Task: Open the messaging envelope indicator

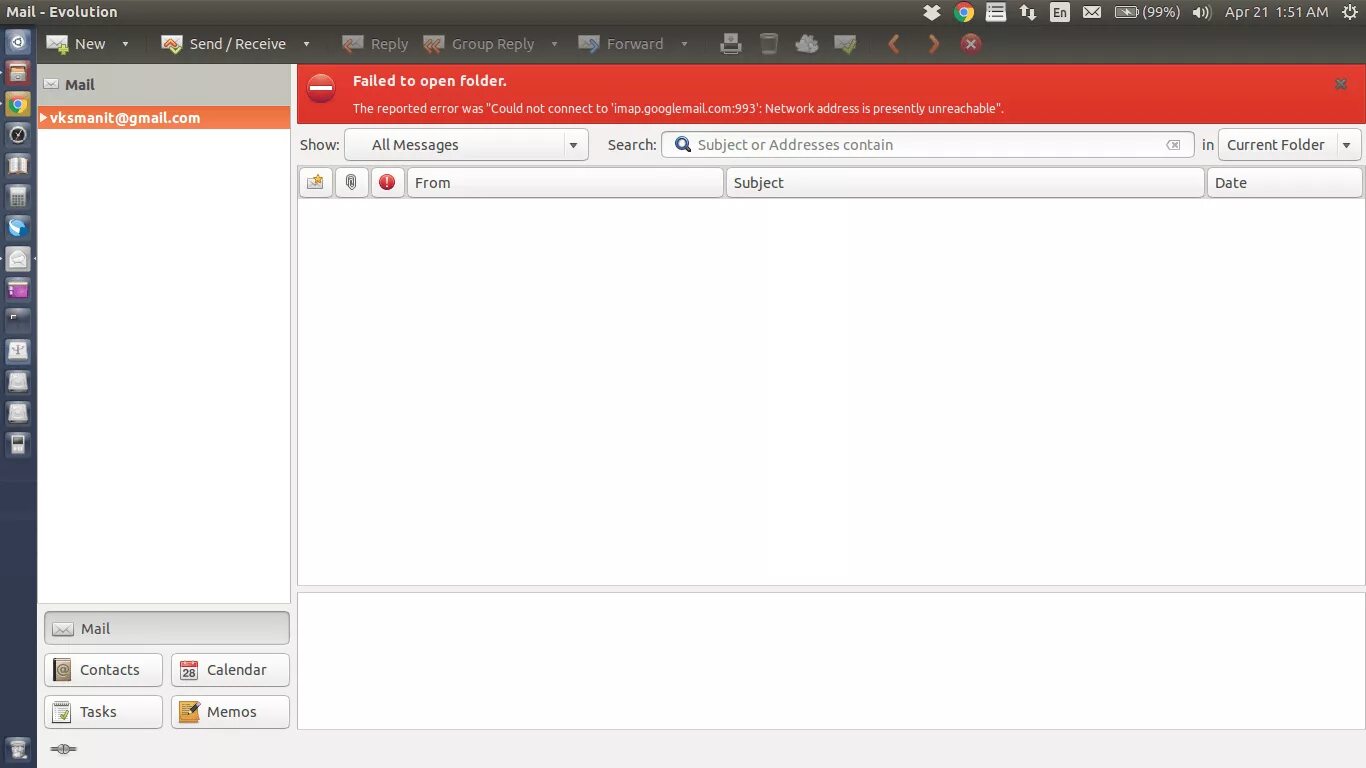Action: point(1092,12)
